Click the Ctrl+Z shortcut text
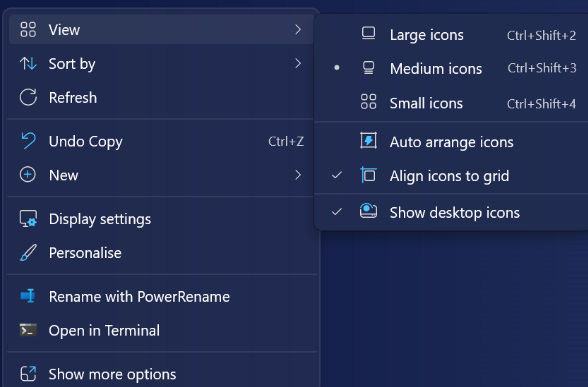This screenshot has height=387, width=588. 286,141
